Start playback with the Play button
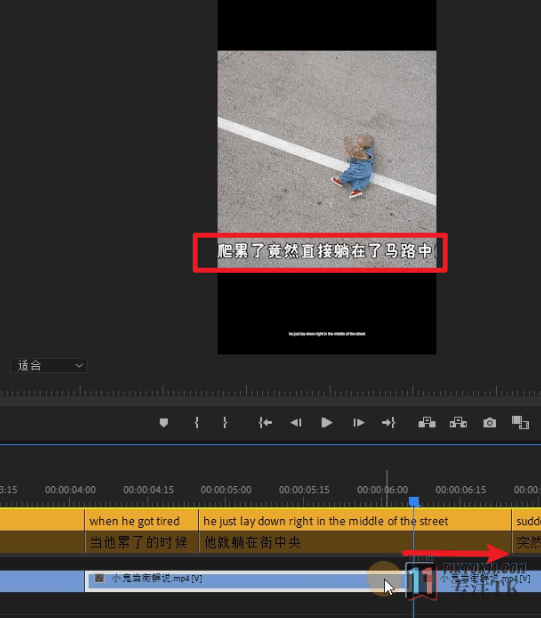 327,423
